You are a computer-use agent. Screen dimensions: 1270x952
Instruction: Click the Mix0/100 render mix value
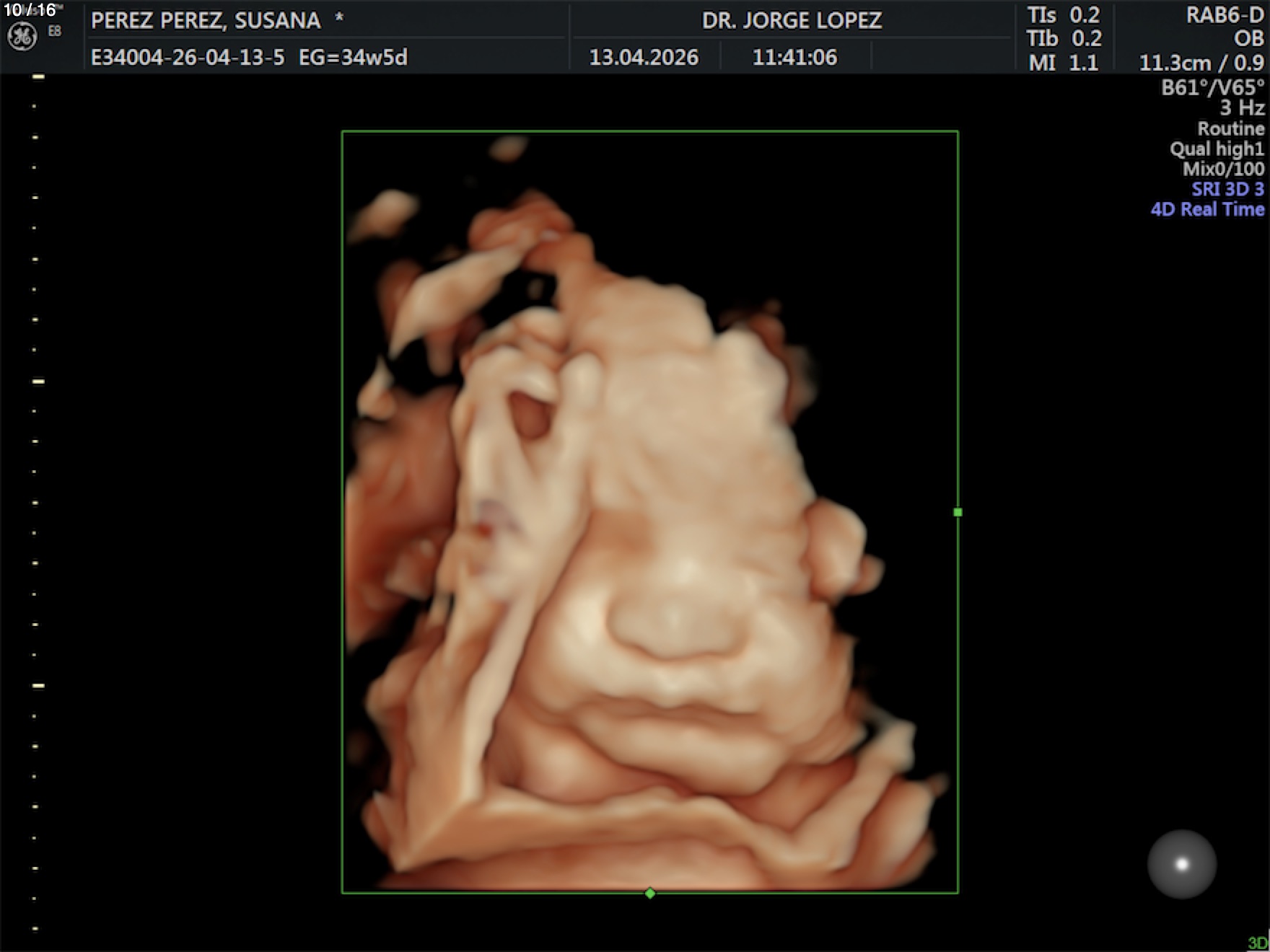coord(1223,169)
